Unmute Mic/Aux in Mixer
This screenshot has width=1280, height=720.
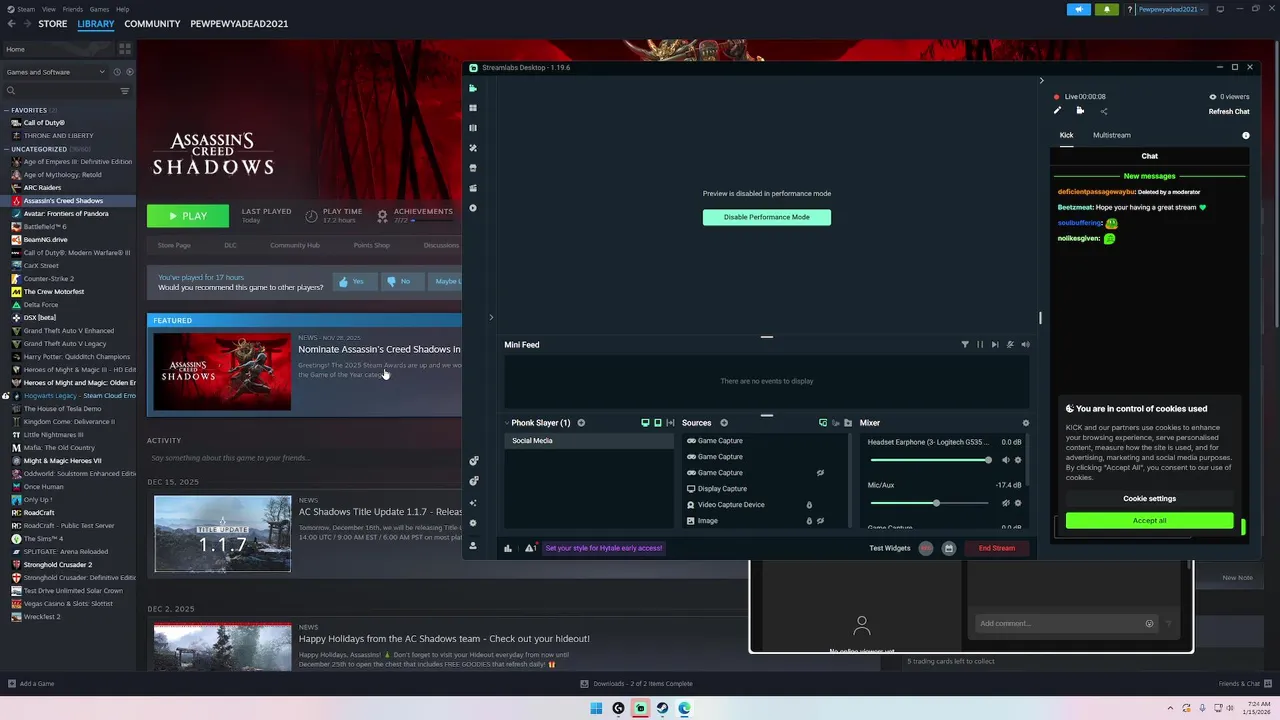click(x=1006, y=503)
